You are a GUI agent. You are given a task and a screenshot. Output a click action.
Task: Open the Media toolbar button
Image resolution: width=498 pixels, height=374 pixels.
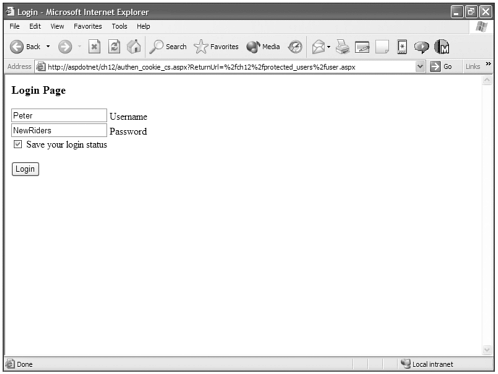click(x=263, y=47)
